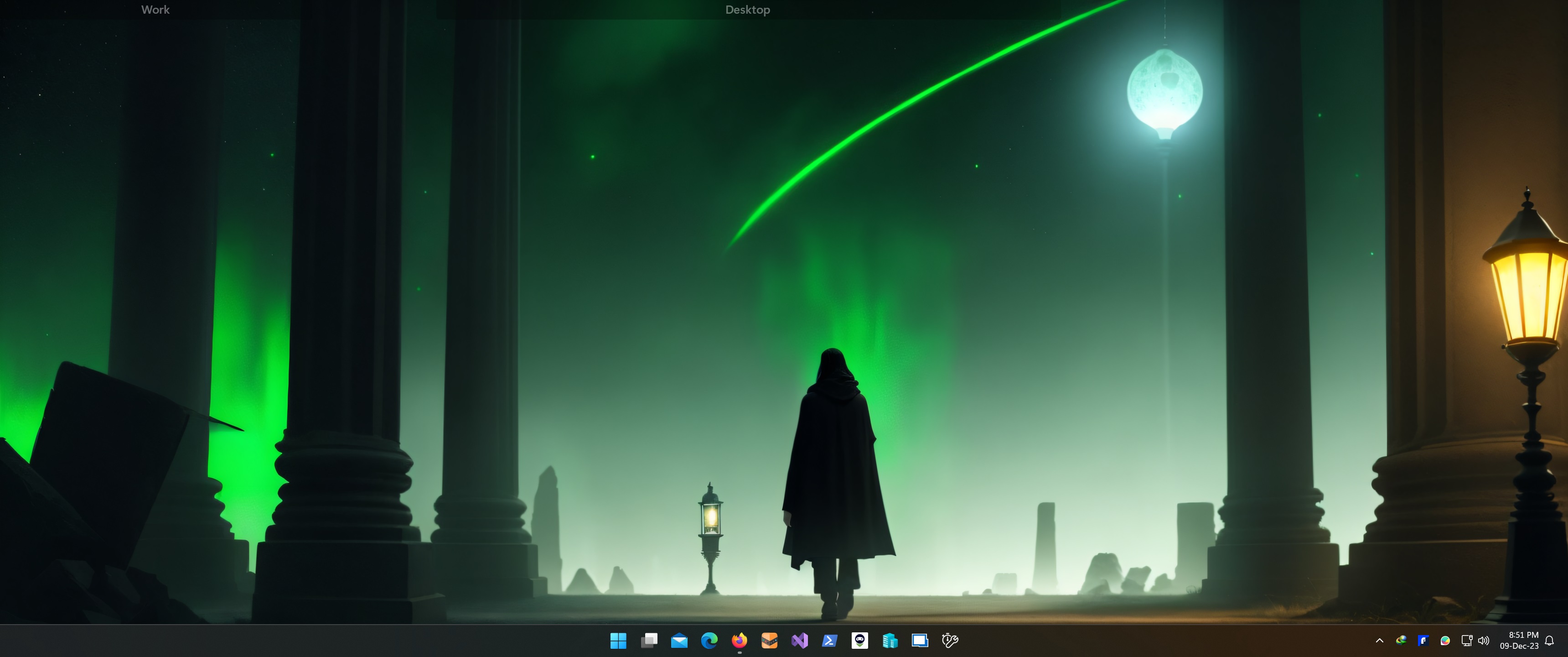This screenshot has width=1568, height=657.
Task: Open the Windows Start menu
Action: click(x=618, y=640)
